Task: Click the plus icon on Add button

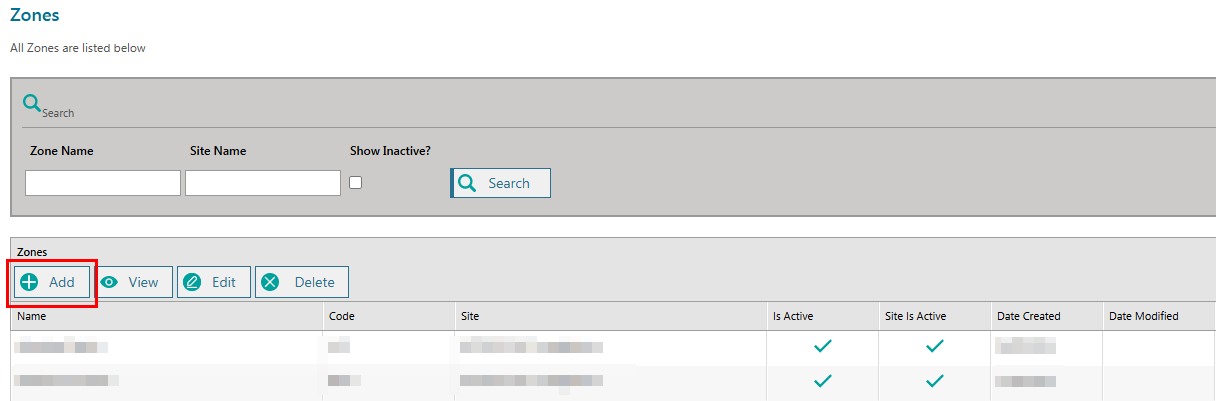Action: [x=29, y=282]
